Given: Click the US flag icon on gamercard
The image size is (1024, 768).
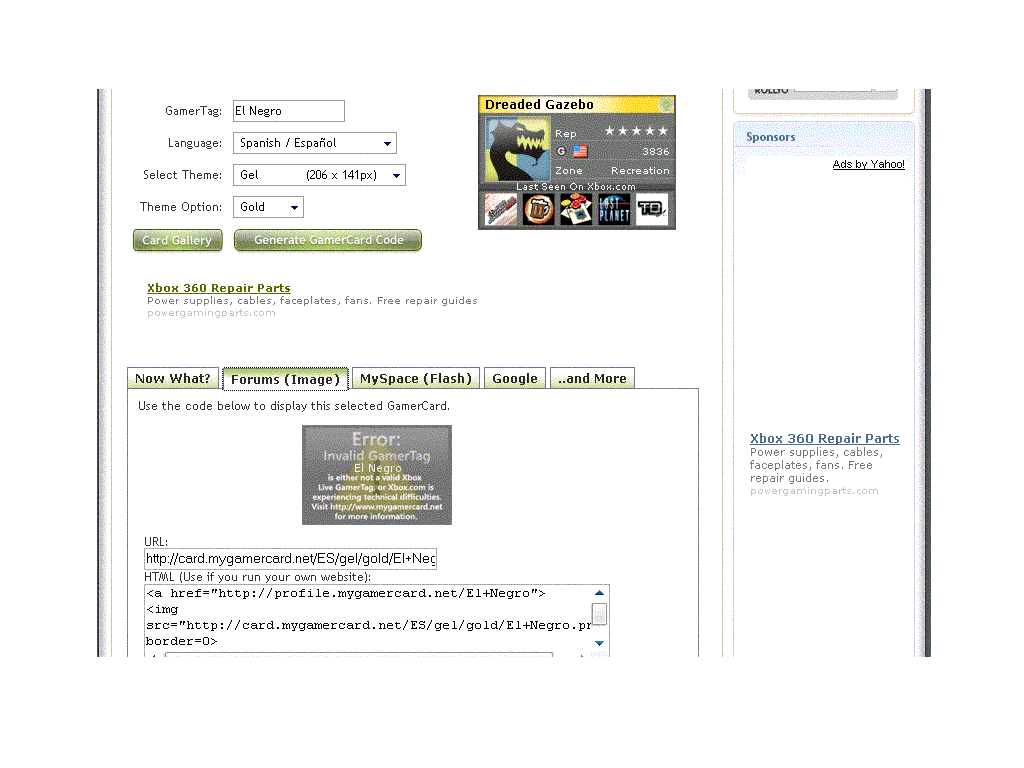Looking at the screenshot, I should pyautogui.click(x=580, y=152).
